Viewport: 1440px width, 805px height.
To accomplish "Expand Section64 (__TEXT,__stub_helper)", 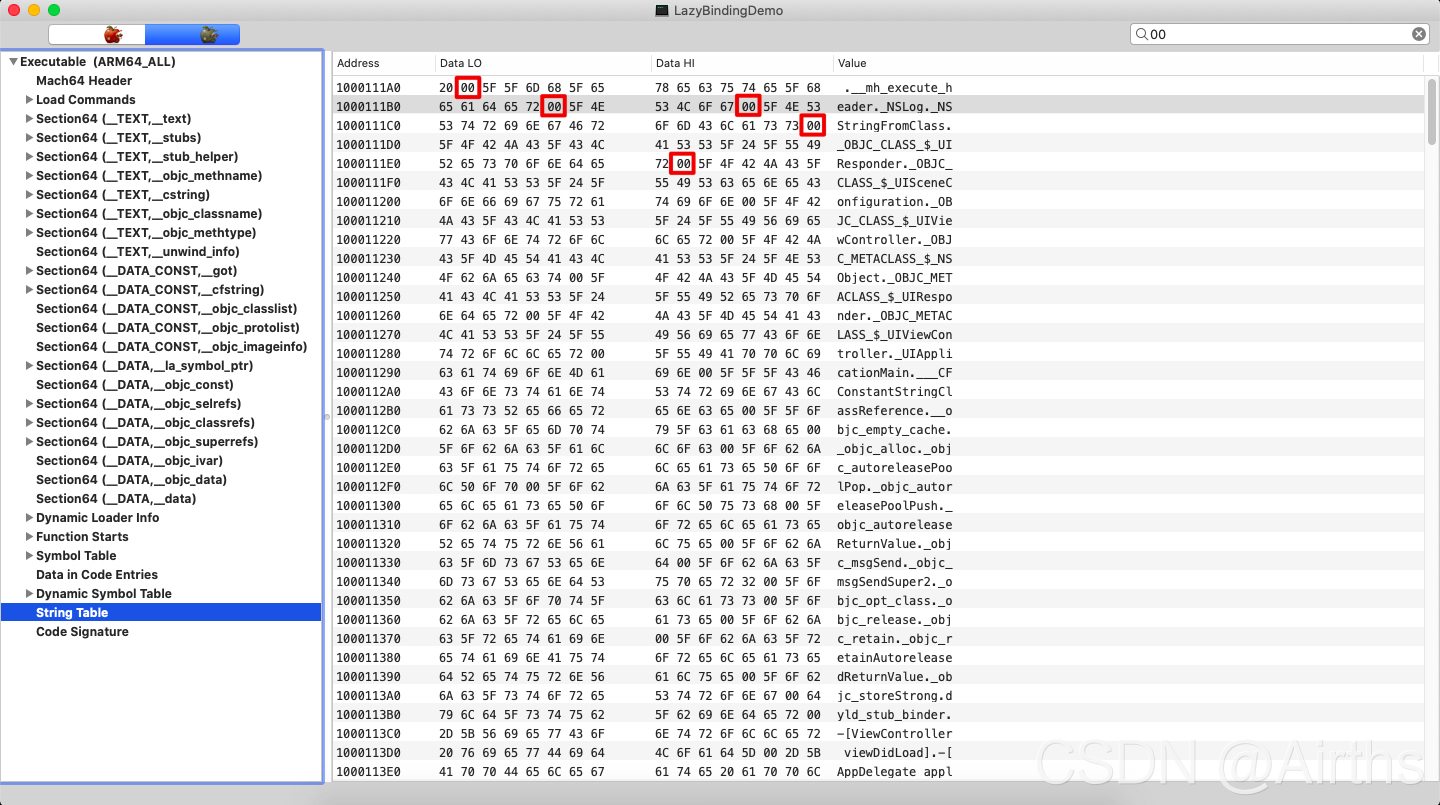I will click(29, 157).
